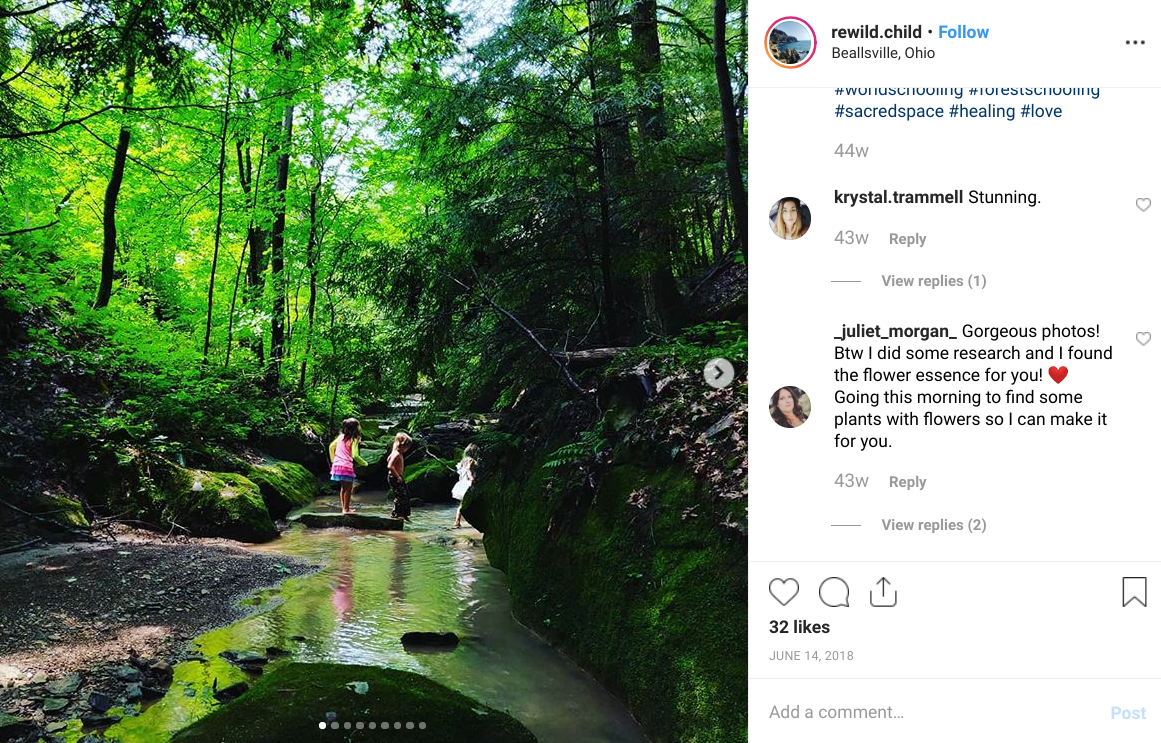The height and width of the screenshot is (743, 1161).
Task: Save post with bookmark icon
Action: (1134, 593)
